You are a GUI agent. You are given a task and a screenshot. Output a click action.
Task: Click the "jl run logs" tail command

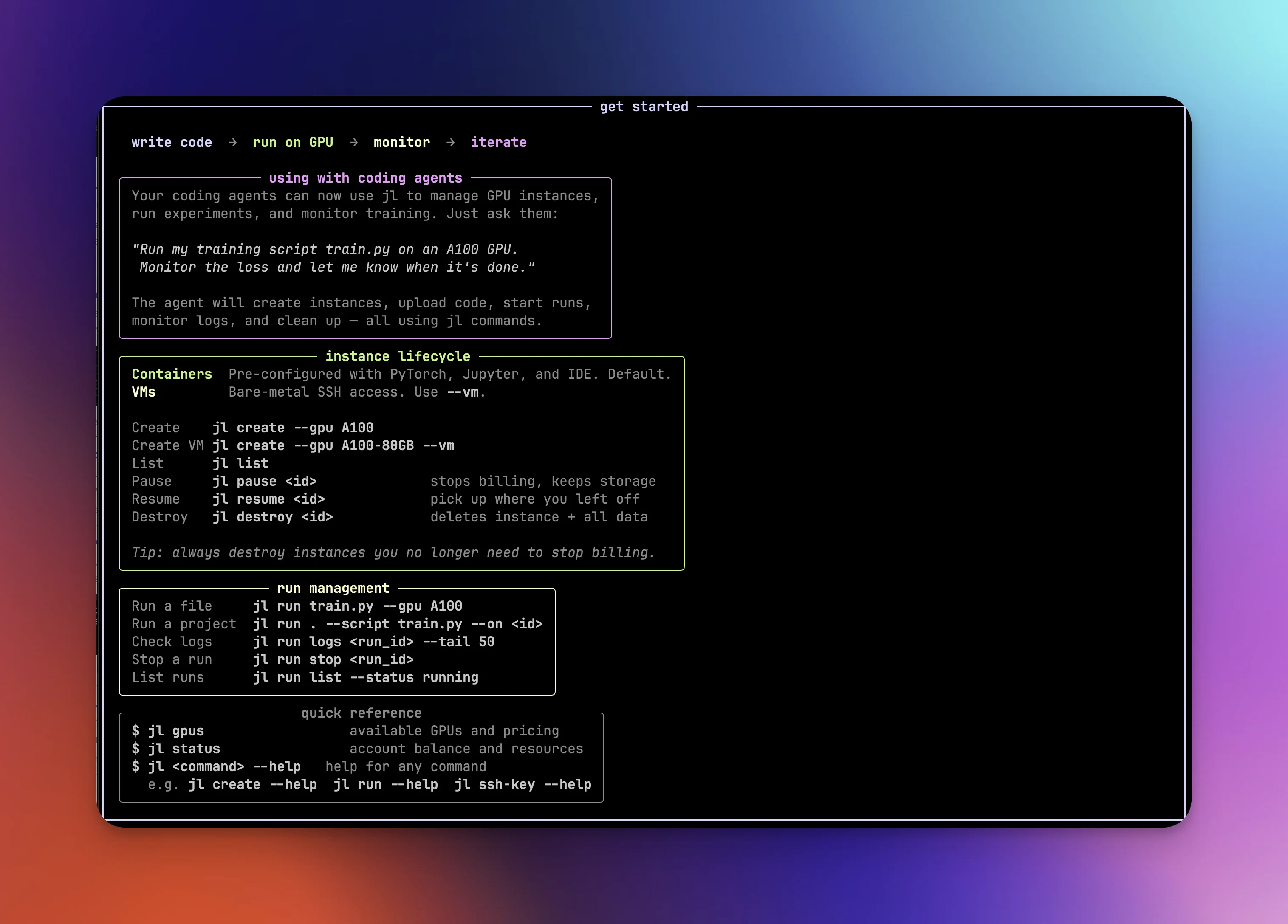coord(374,642)
